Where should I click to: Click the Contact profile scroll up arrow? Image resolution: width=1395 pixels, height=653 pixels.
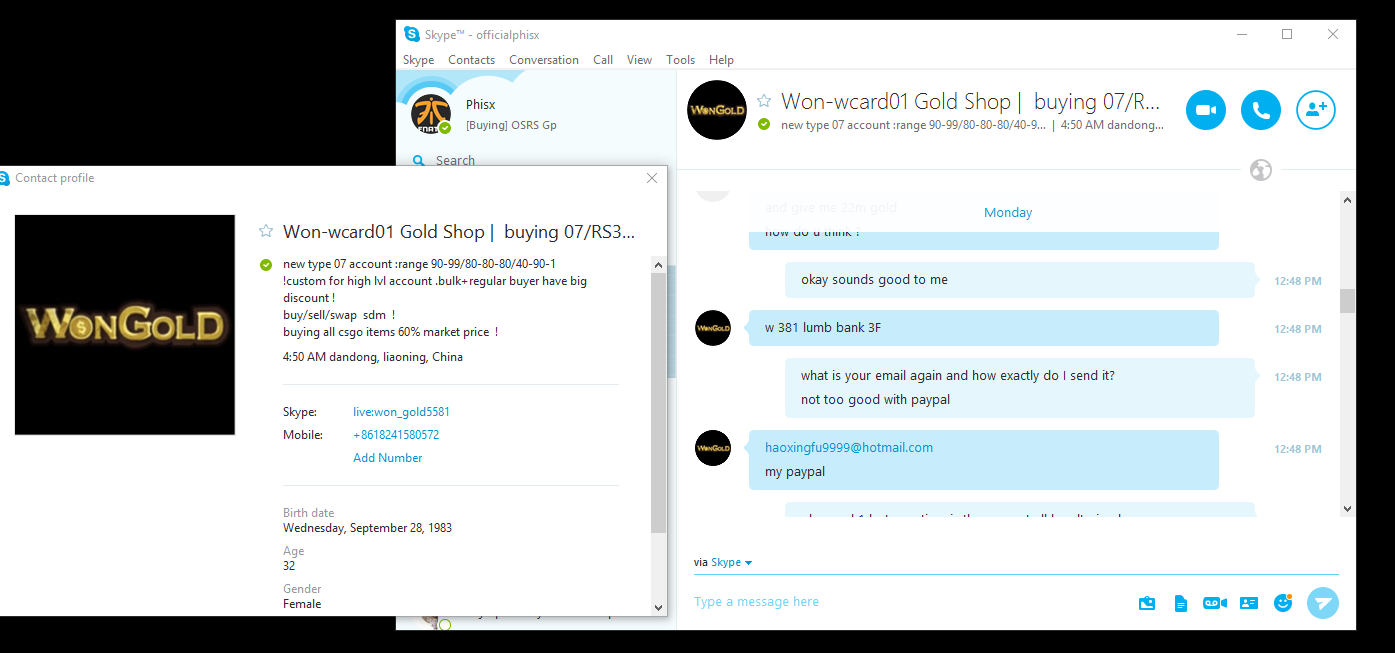click(x=658, y=265)
